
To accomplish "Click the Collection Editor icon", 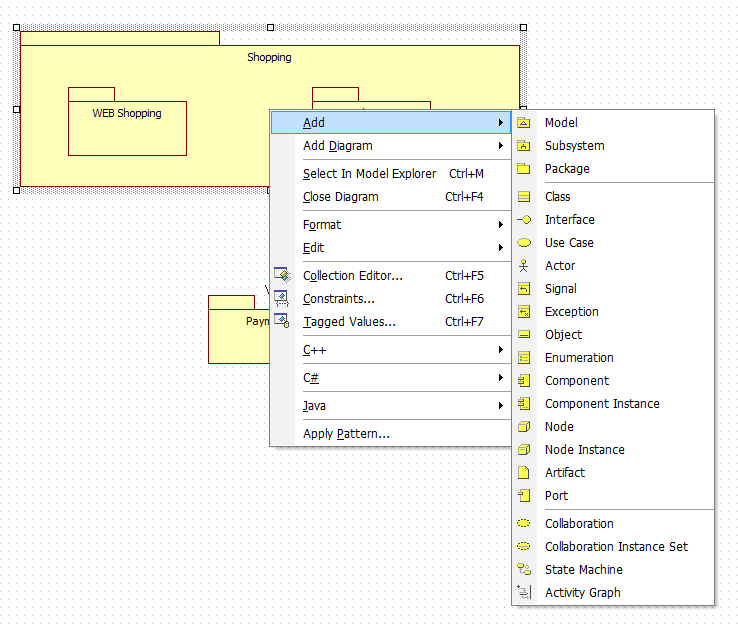I will tap(282, 275).
